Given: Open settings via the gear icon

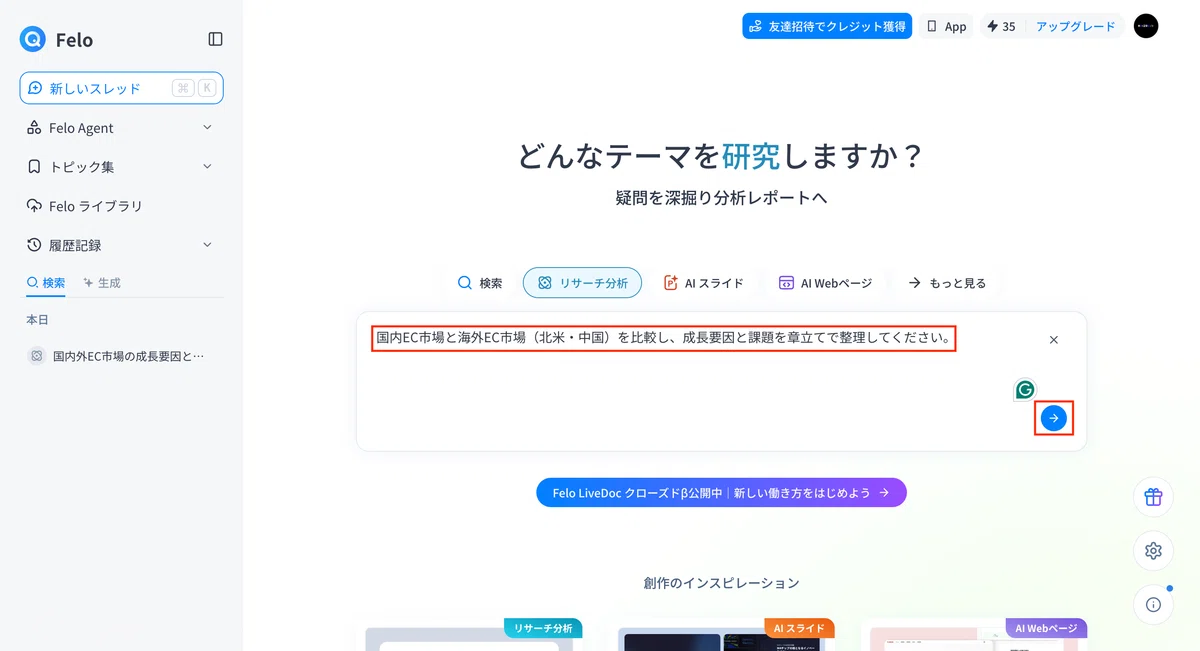Looking at the screenshot, I should pyautogui.click(x=1153, y=551).
